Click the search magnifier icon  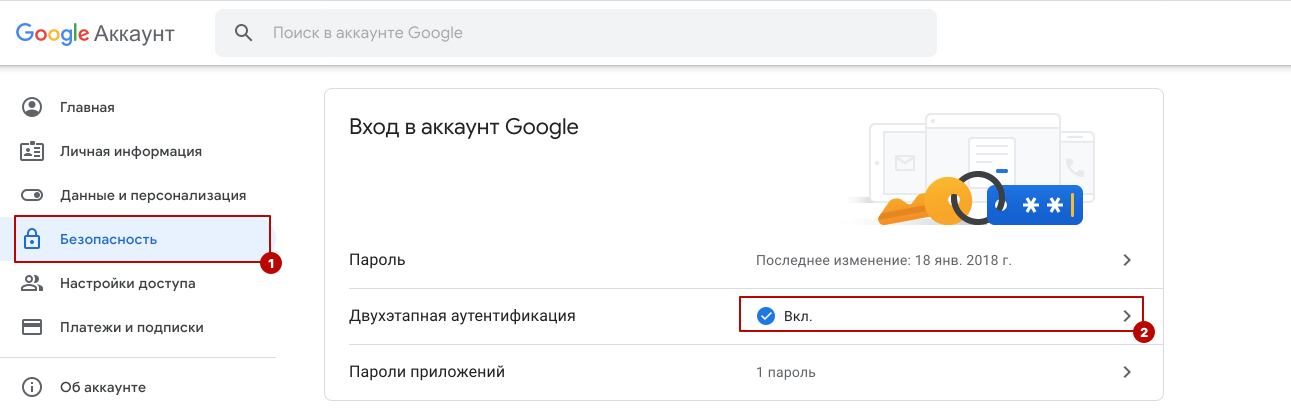click(x=244, y=33)
